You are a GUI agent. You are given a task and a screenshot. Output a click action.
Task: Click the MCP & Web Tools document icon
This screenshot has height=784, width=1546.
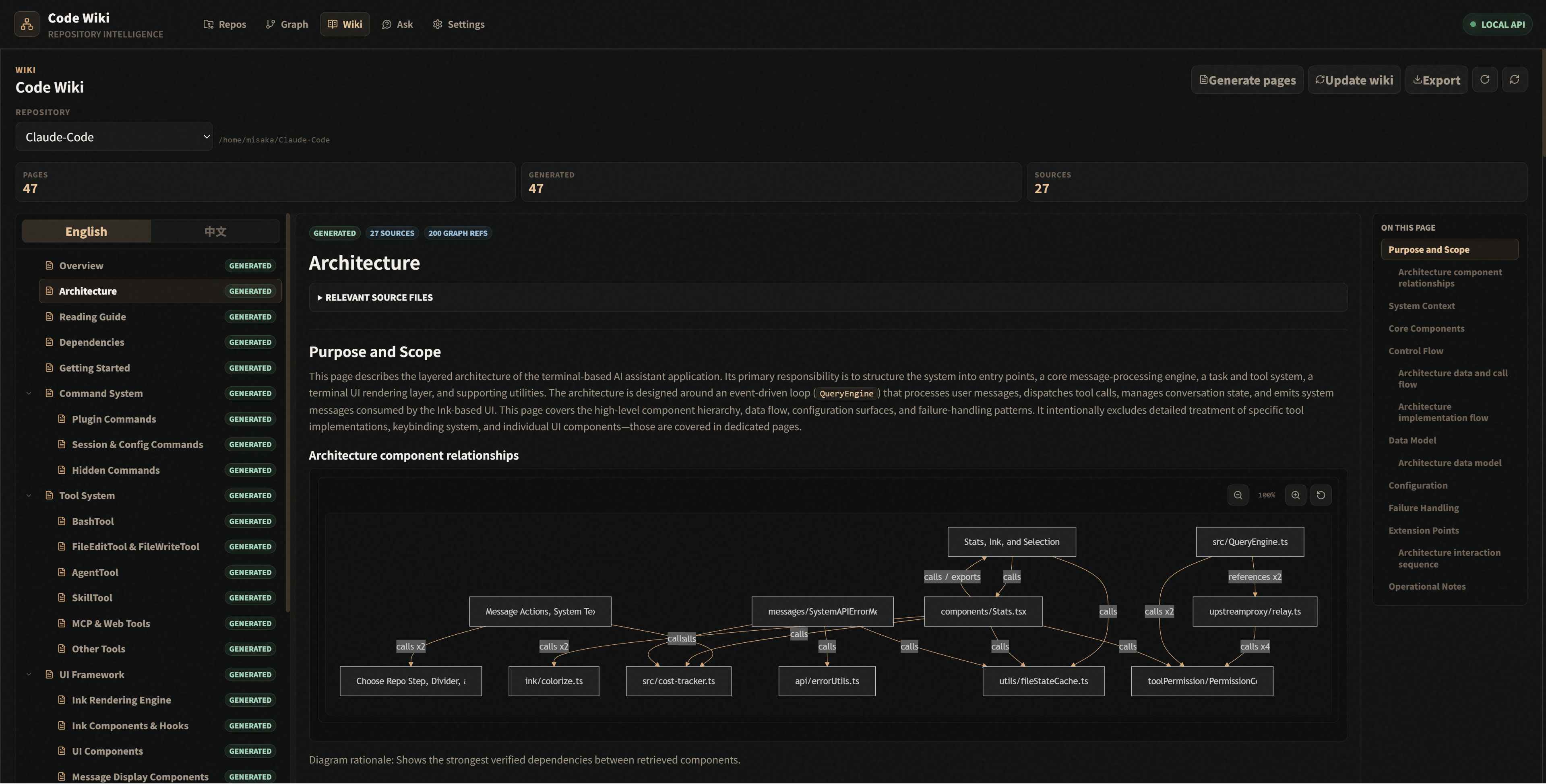tap(62, 623)
